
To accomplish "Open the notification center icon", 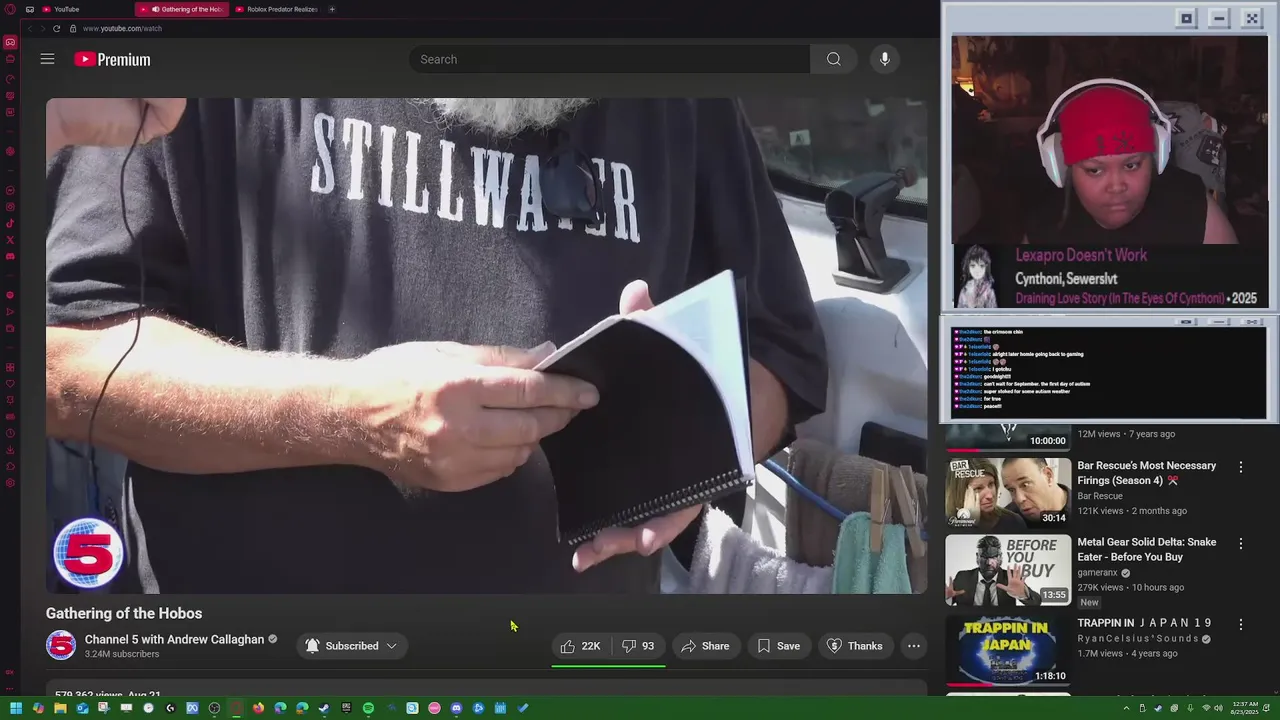I will pyautogui.click(x=1266, y=708).
